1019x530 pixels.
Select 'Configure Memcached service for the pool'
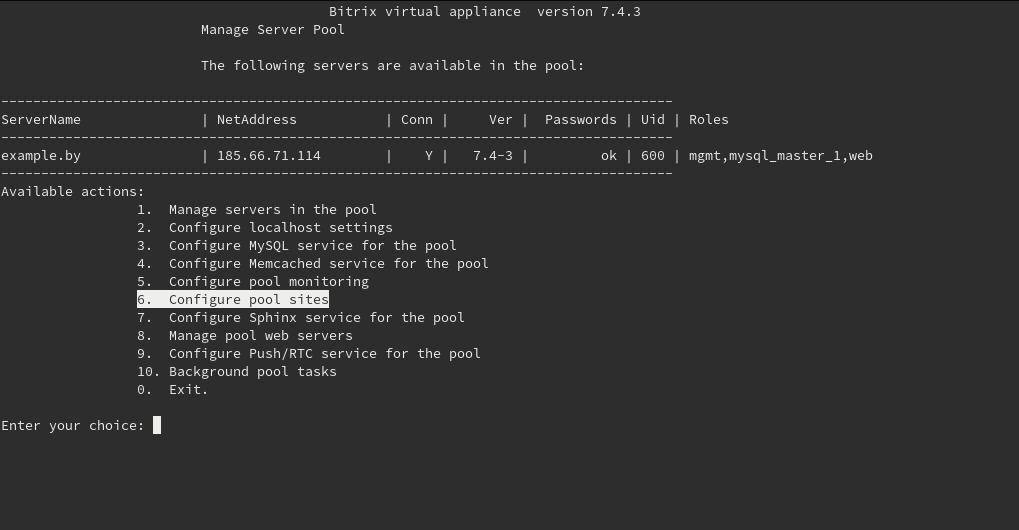click(328, 264)
